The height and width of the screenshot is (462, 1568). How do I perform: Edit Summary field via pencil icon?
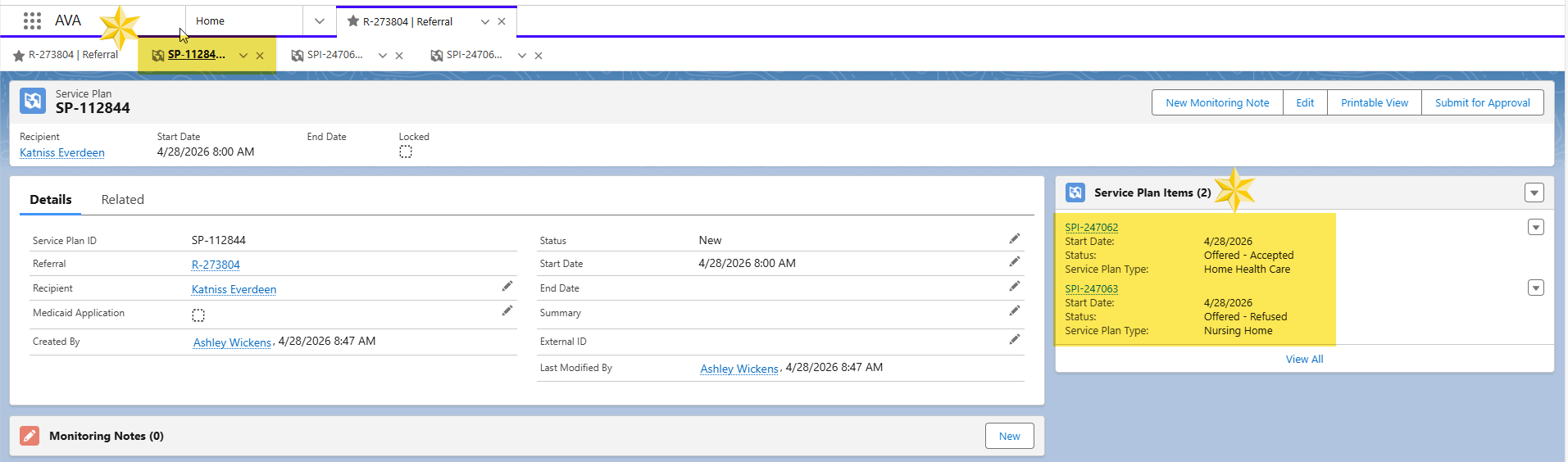tap(1015, 310)
